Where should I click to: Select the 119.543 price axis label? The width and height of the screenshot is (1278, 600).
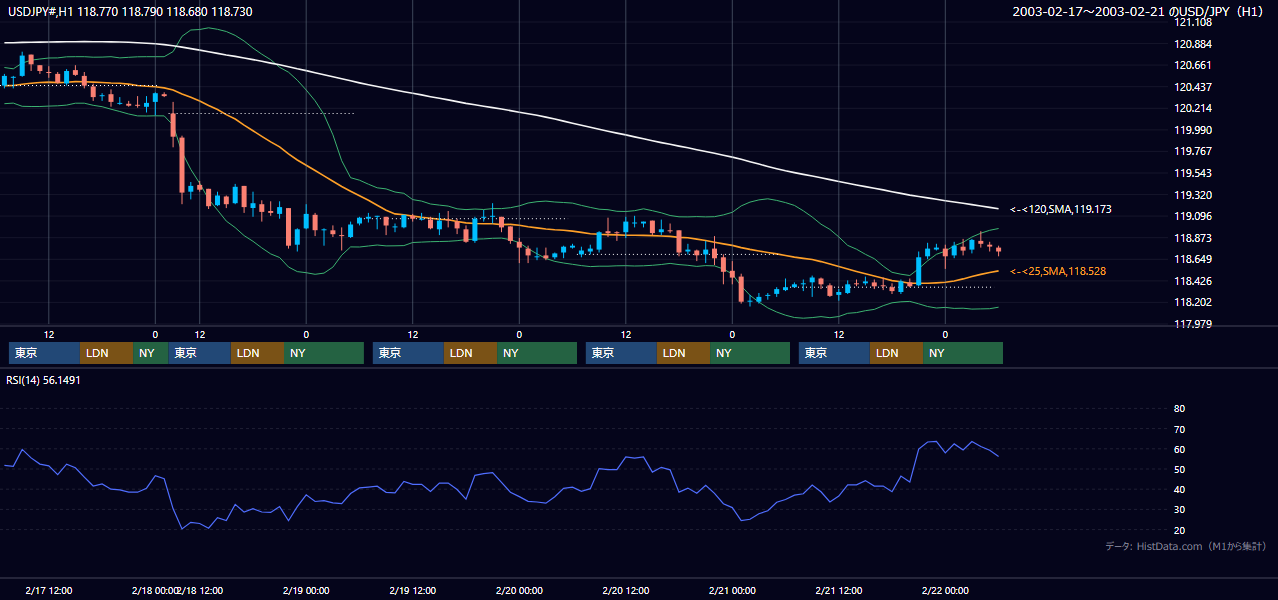click(x=1194, y=173)
